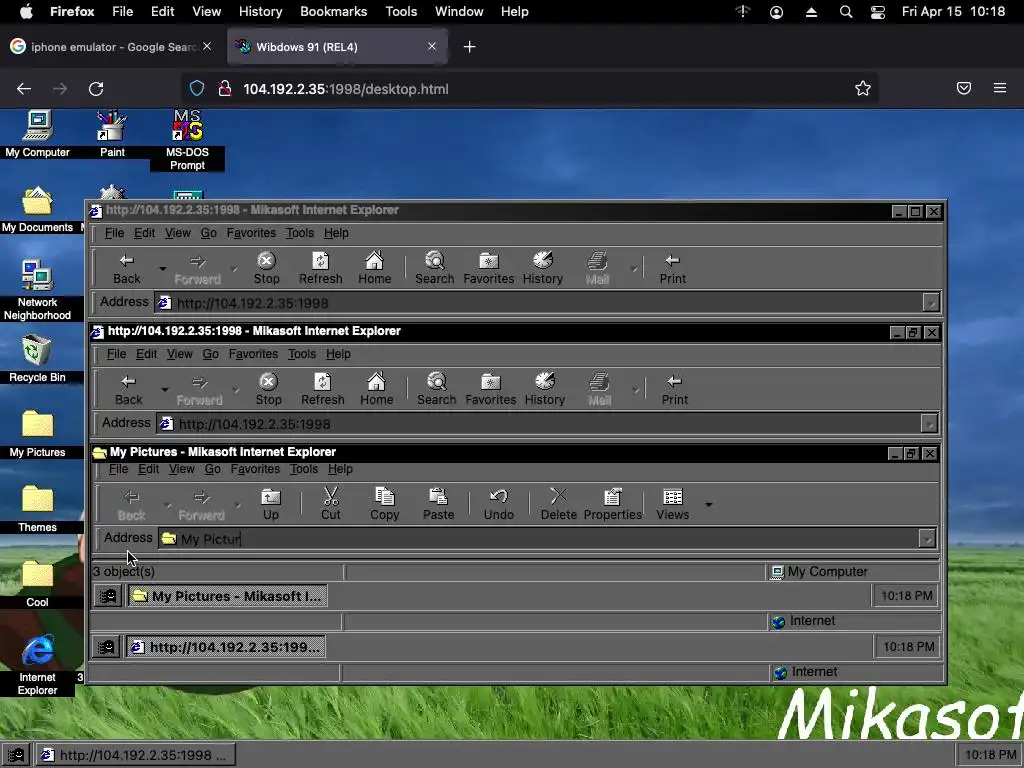Click Print in the top dimmed IE window
Image resolution: width=1024 pixels, height=768 pixels.
coord(673,268)
